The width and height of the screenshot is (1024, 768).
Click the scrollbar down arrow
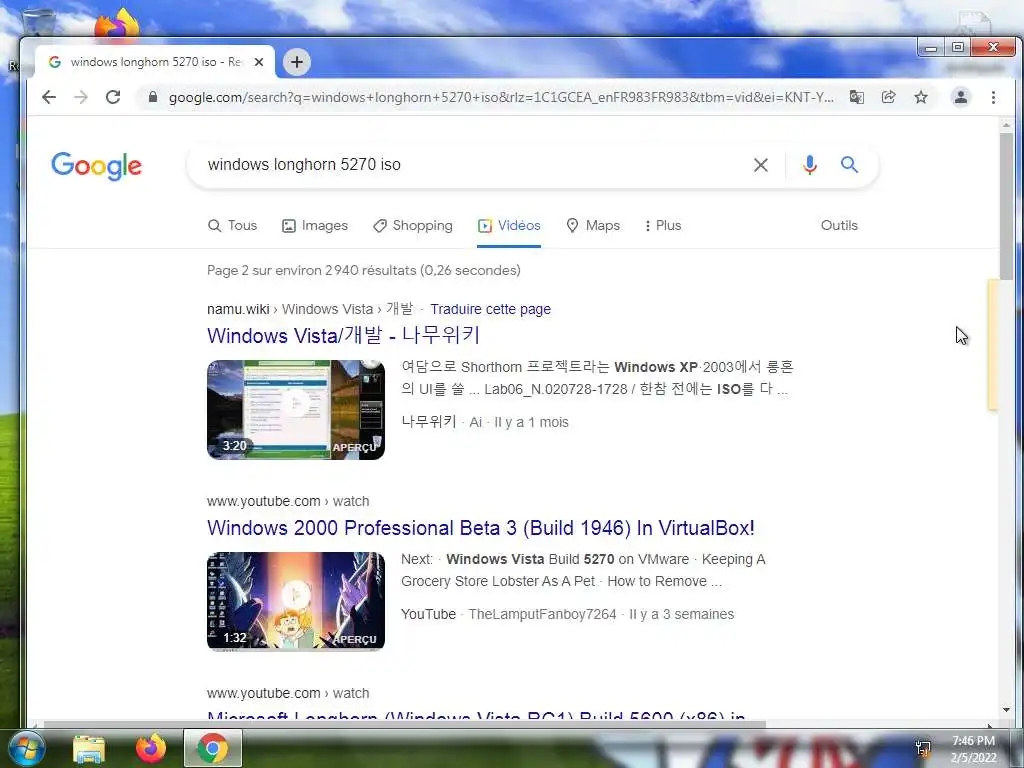click(1006, 709)
